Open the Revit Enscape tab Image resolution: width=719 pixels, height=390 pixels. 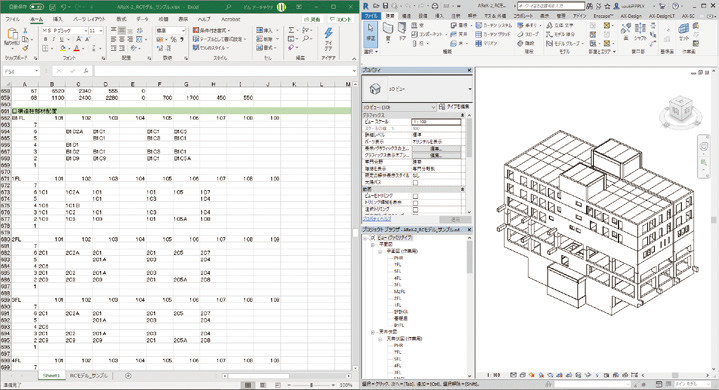pyautogui.click(x=602, y=16)
